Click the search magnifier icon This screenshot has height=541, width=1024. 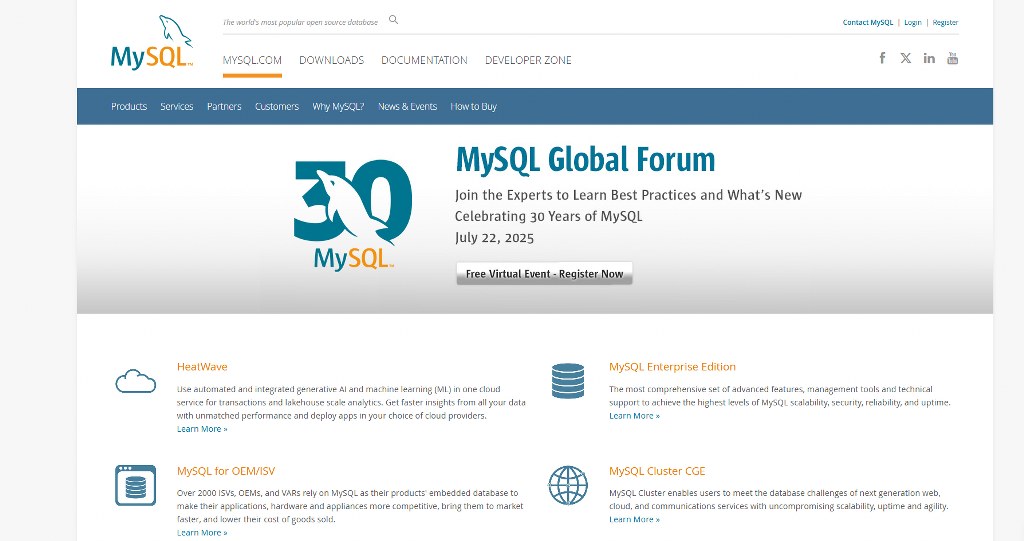(393, 20)
